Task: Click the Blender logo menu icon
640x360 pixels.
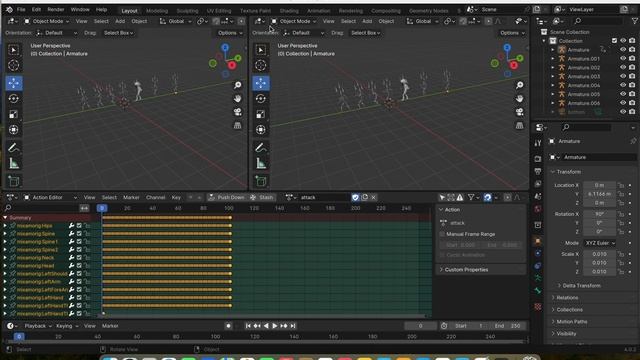Action: [9, 9]
